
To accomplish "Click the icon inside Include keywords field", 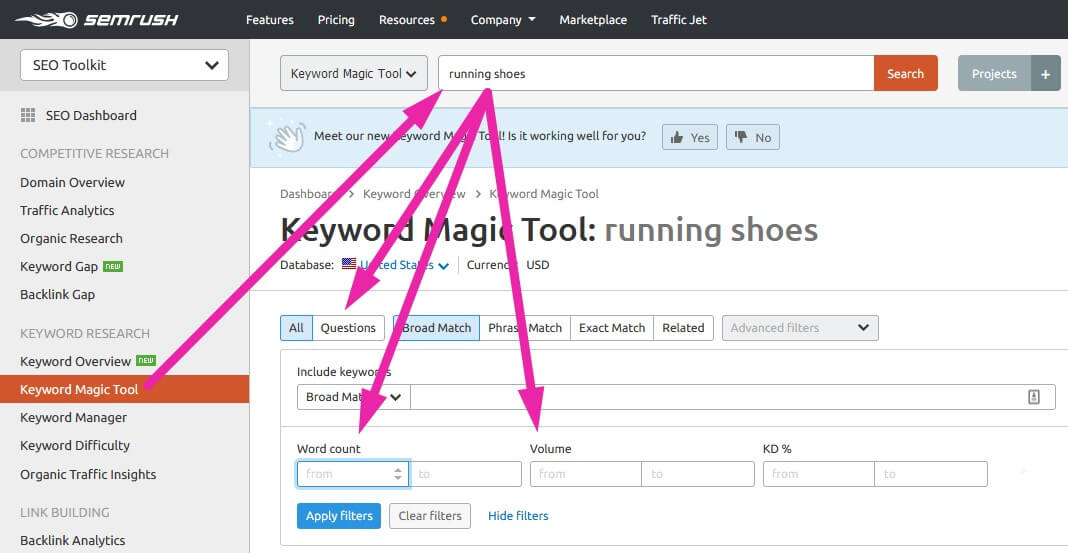I will tap(1033, 397).
